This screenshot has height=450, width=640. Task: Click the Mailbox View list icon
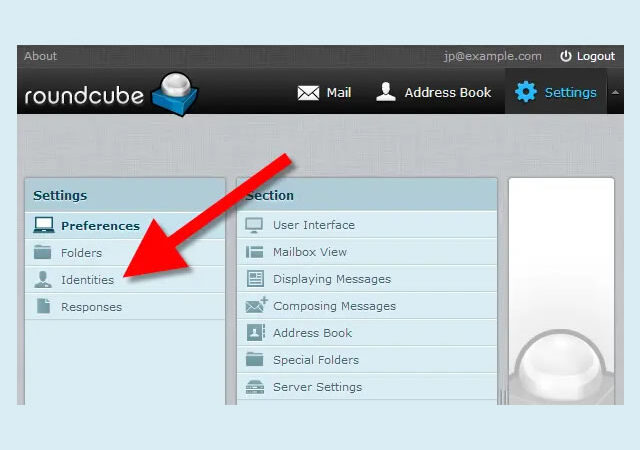255,252
